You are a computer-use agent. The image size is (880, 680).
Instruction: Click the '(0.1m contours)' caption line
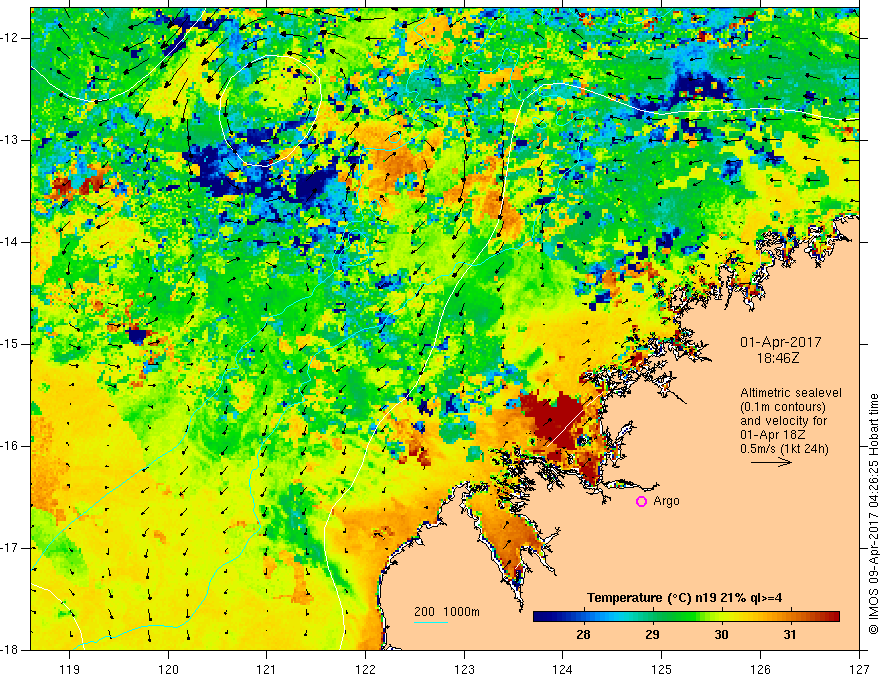pyautogui.click(x=782, y=407)
